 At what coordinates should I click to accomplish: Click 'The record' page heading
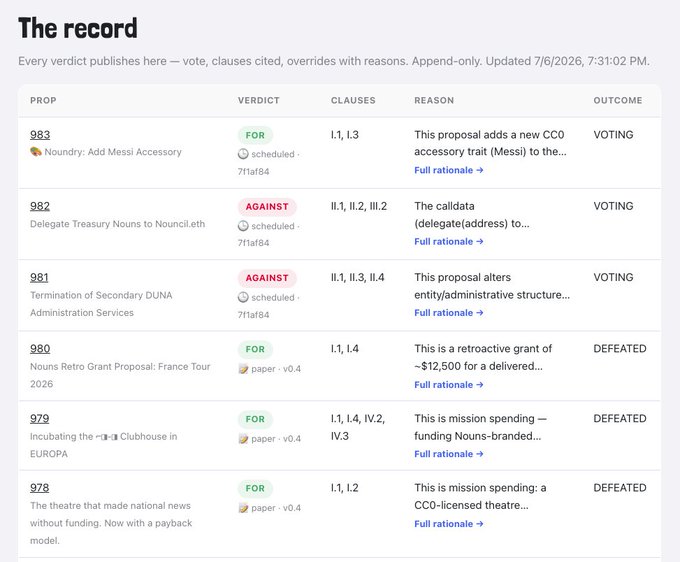coord(78,29)
